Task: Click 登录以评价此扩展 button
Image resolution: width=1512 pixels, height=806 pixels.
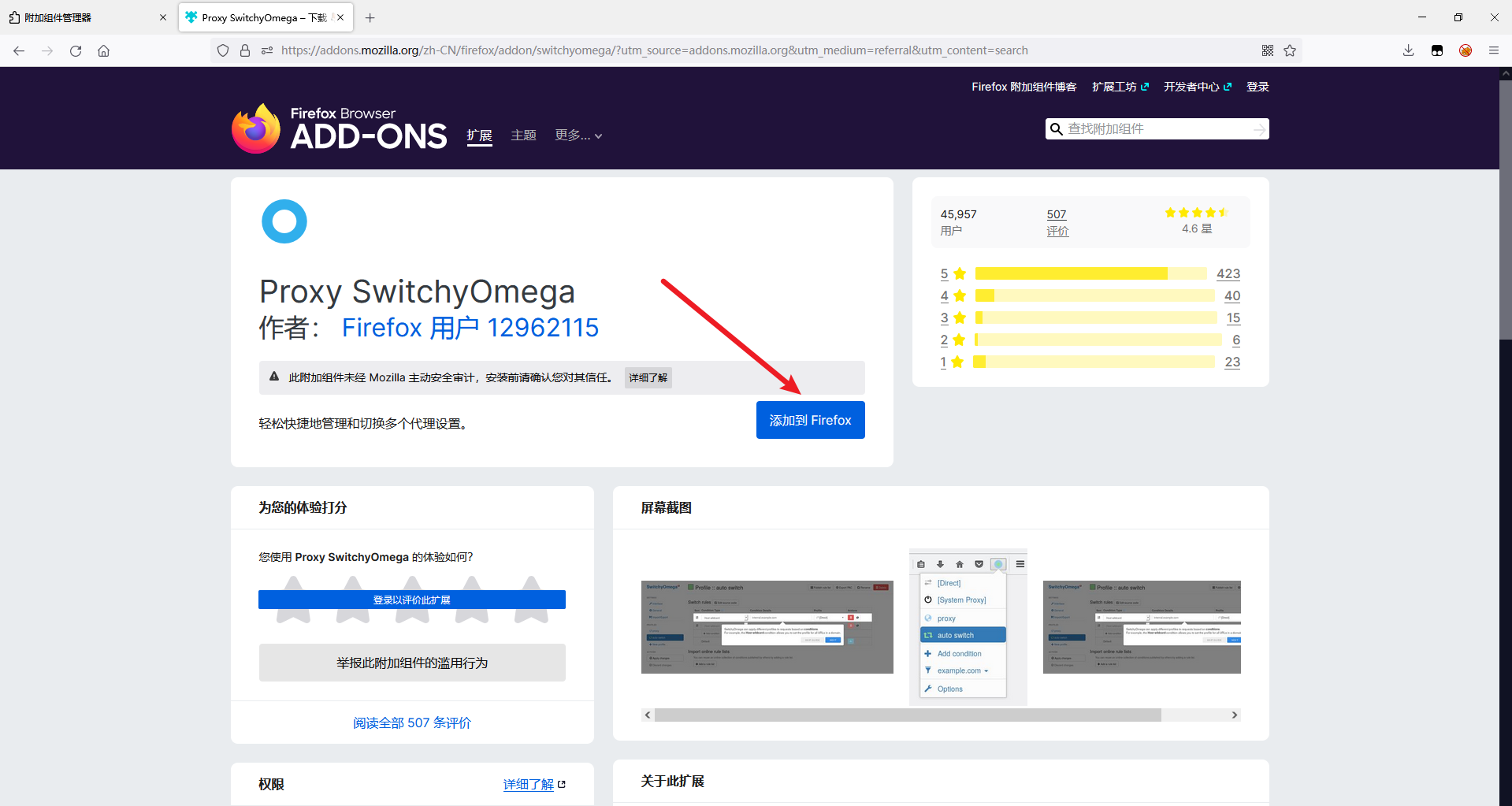Action: [x=412, y=600]
